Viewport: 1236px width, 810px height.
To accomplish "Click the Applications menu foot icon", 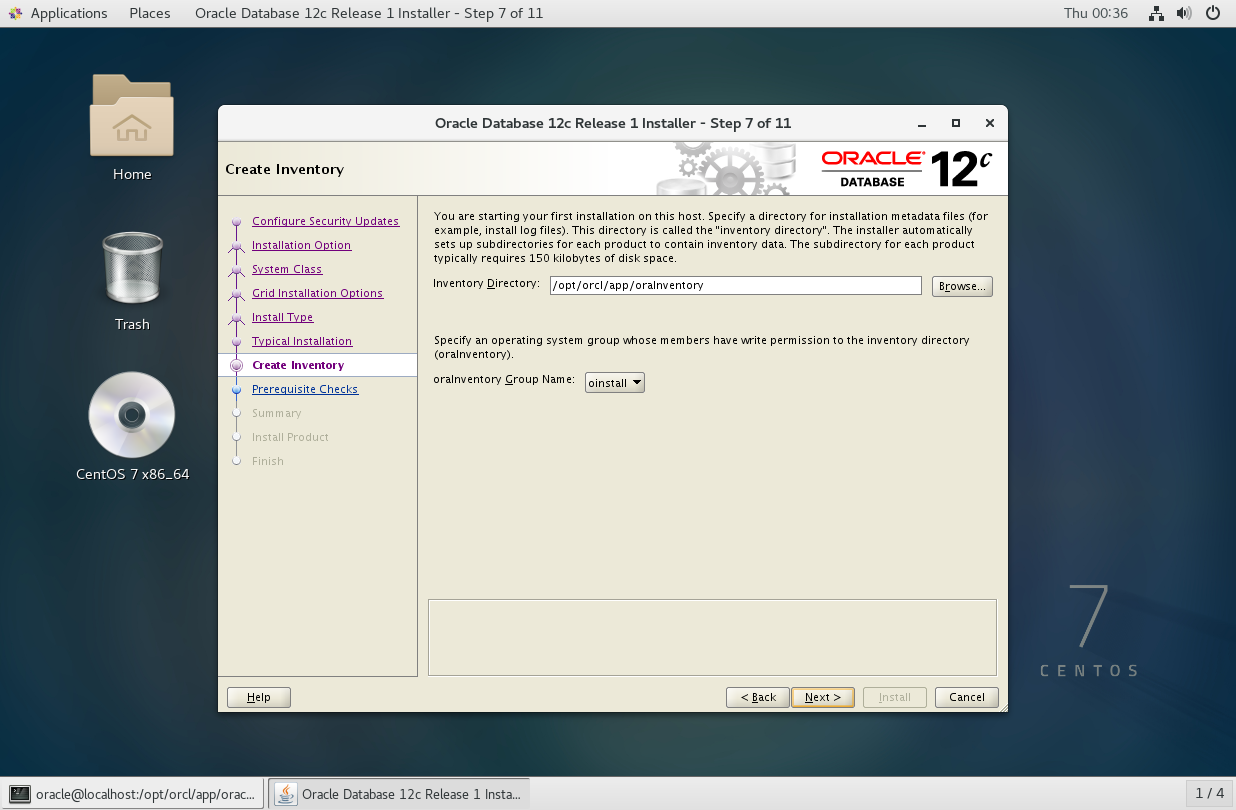I will 14,13.
